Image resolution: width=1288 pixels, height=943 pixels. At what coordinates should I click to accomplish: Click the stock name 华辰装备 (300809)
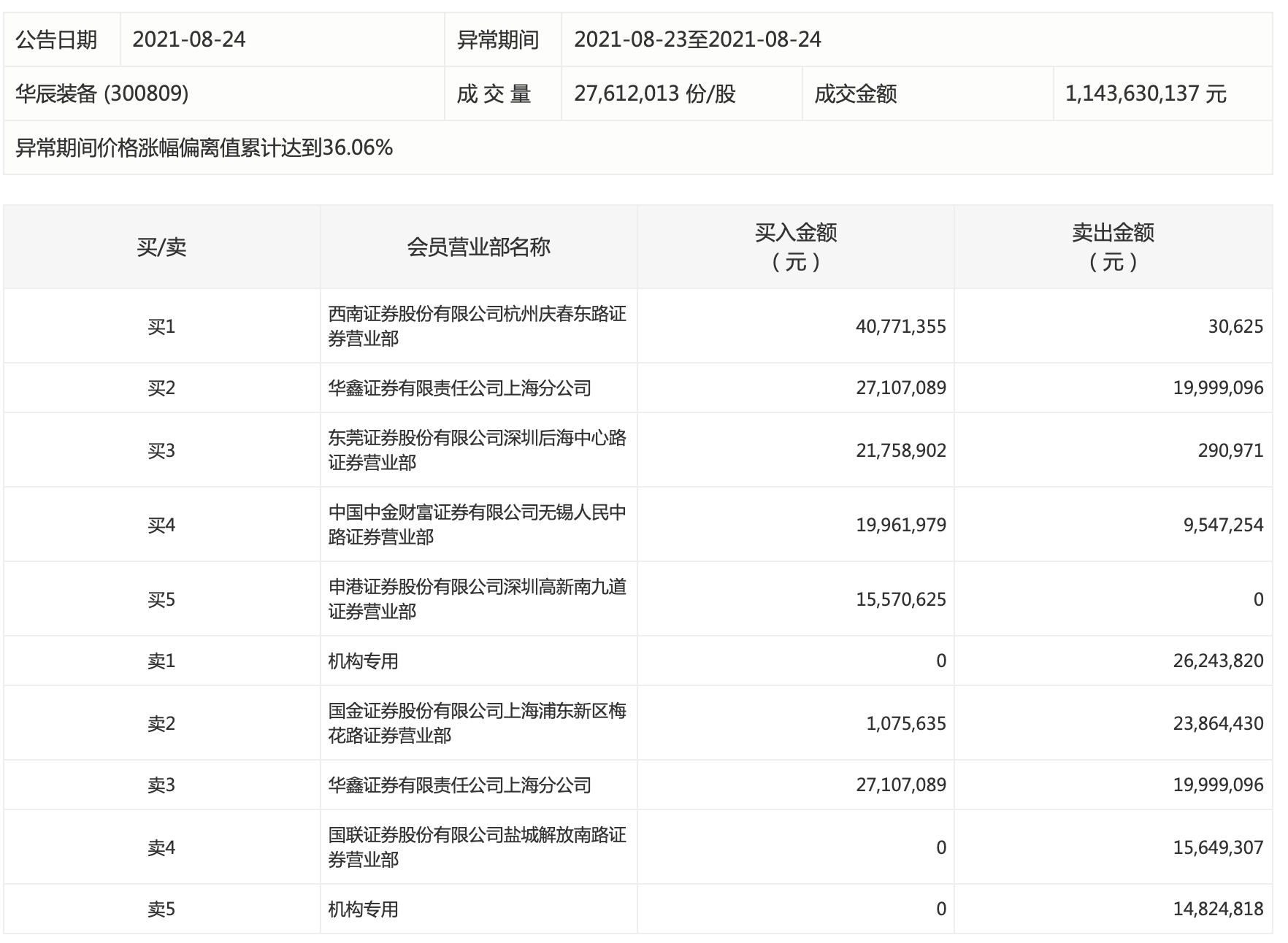[102, 93]
